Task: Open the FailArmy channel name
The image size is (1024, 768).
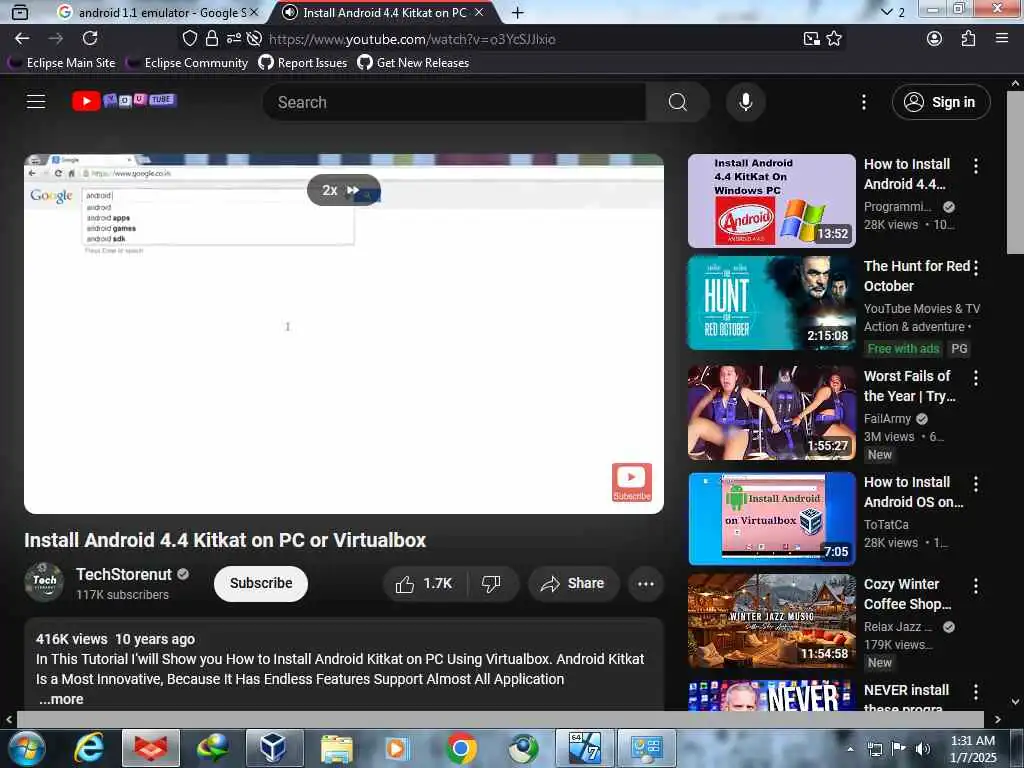Action: point(887,419)
